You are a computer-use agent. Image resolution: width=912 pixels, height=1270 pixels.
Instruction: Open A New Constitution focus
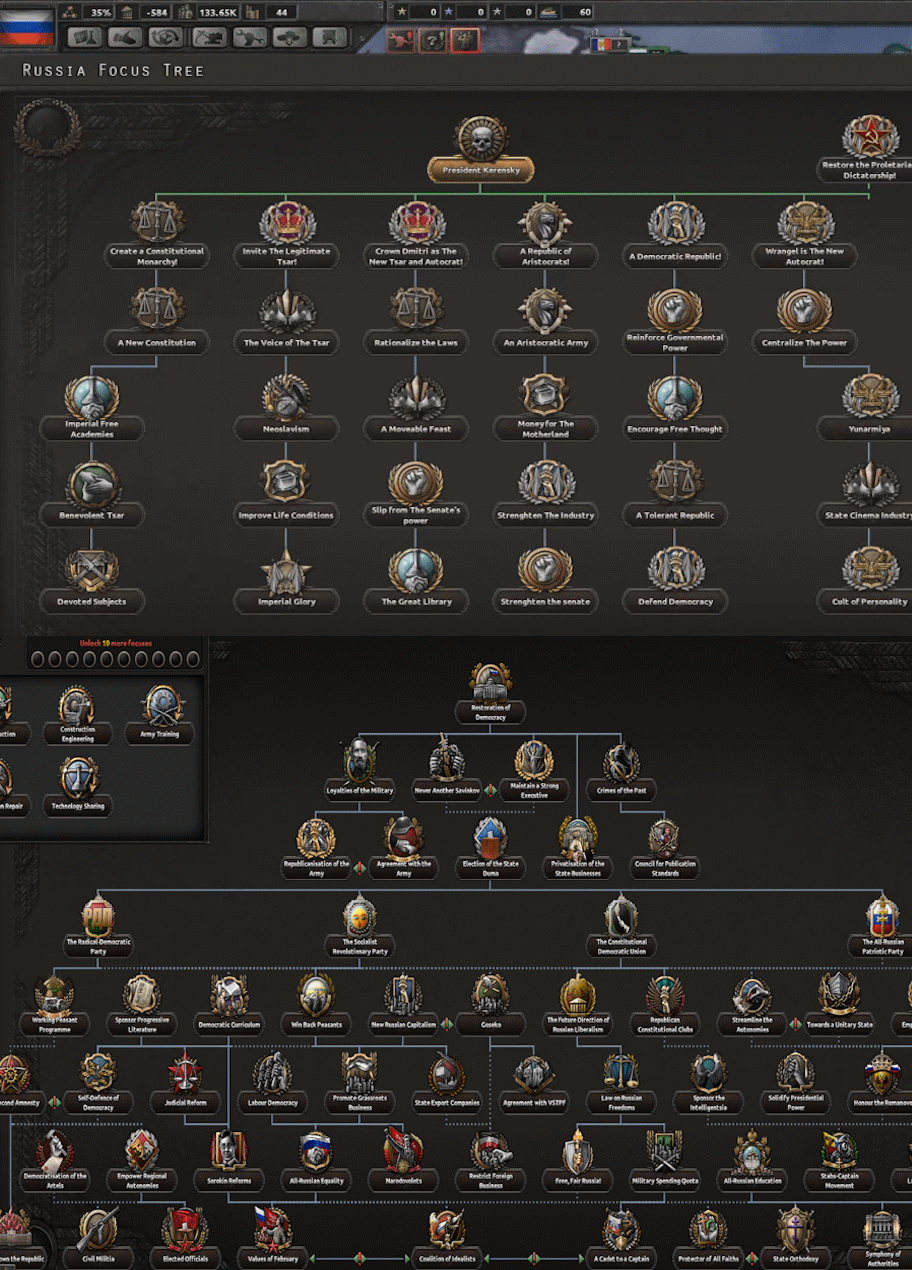(157, 320)
